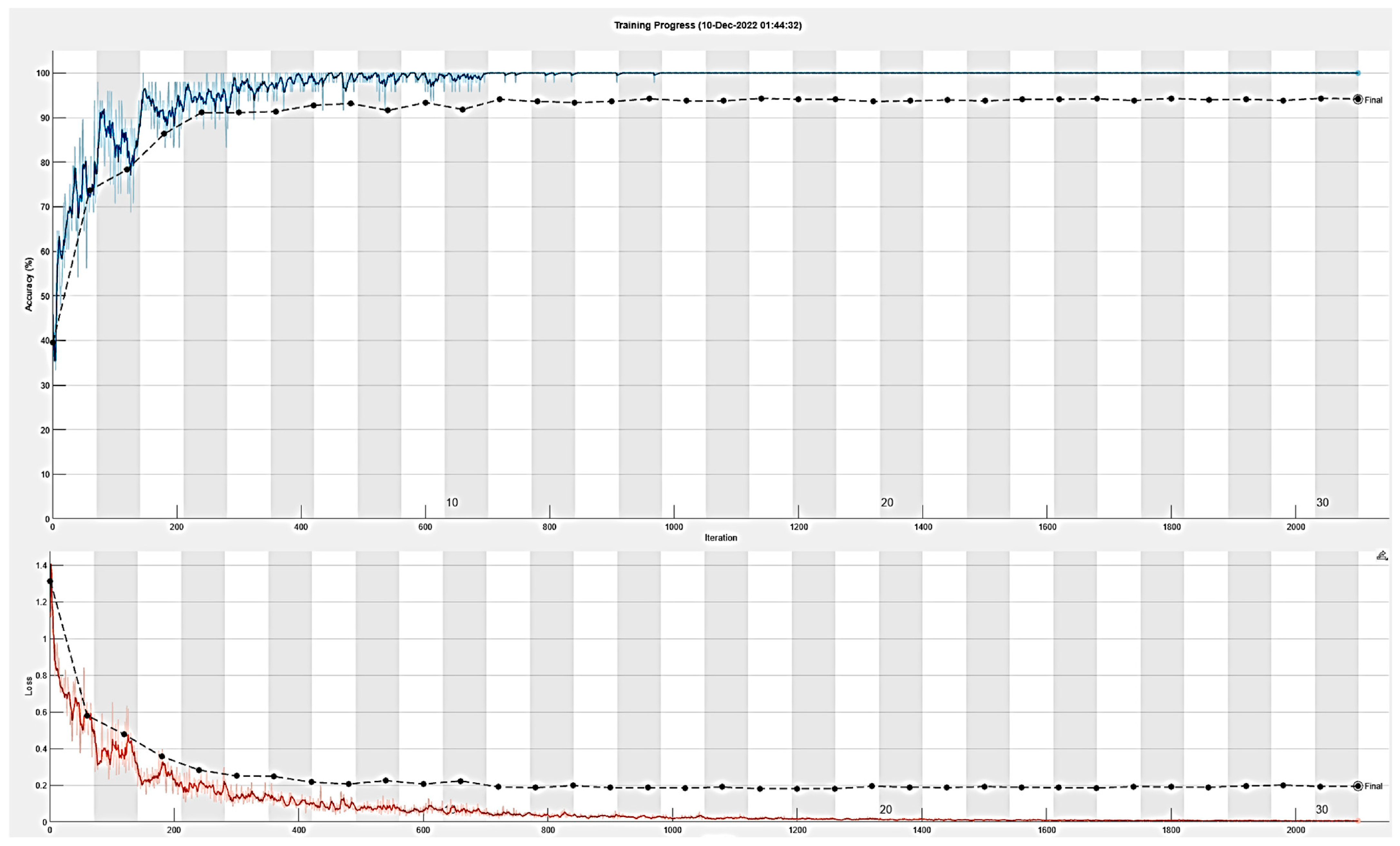Image resolution: width=1400 pixels, height=846 pixels.
Task: Select the epoch 30 label in accuracy plot
Action: coord(1322,502)
